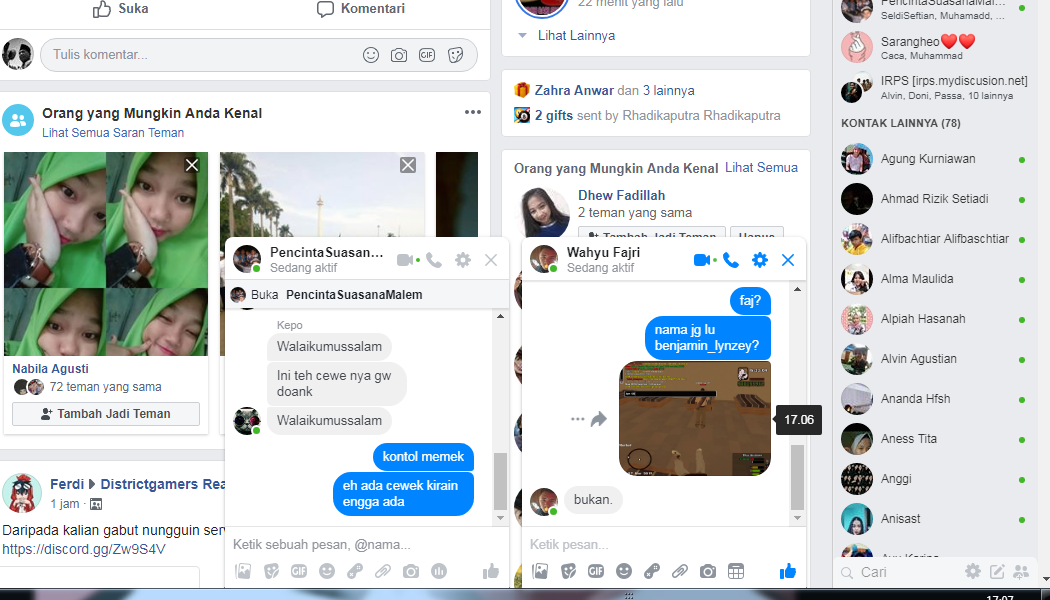
Task: Compose new message from chat sidebar
Action: pyautogui.click(x=997, y=571)
